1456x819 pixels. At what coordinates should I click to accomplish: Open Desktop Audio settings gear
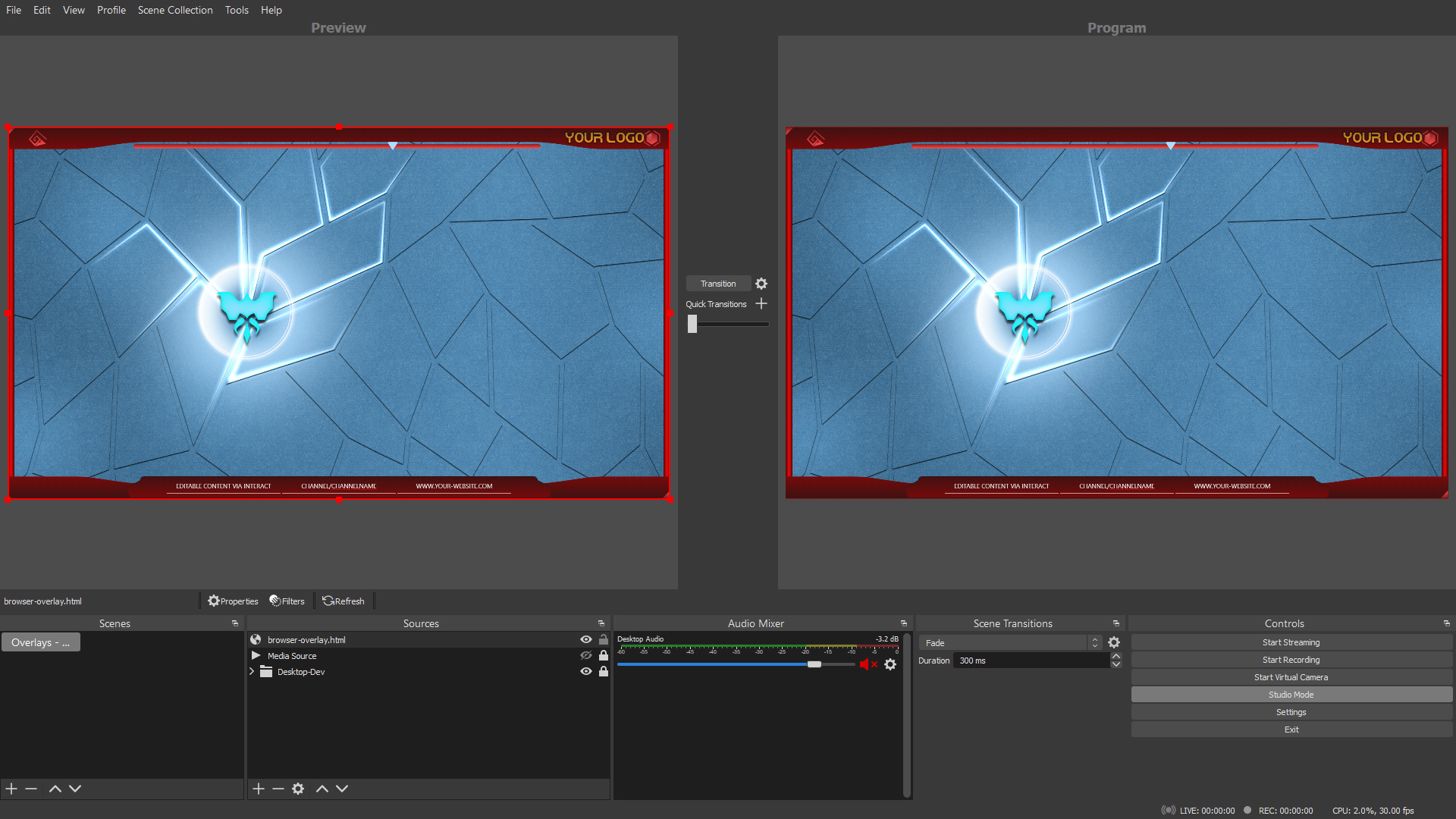click(890, 664)
